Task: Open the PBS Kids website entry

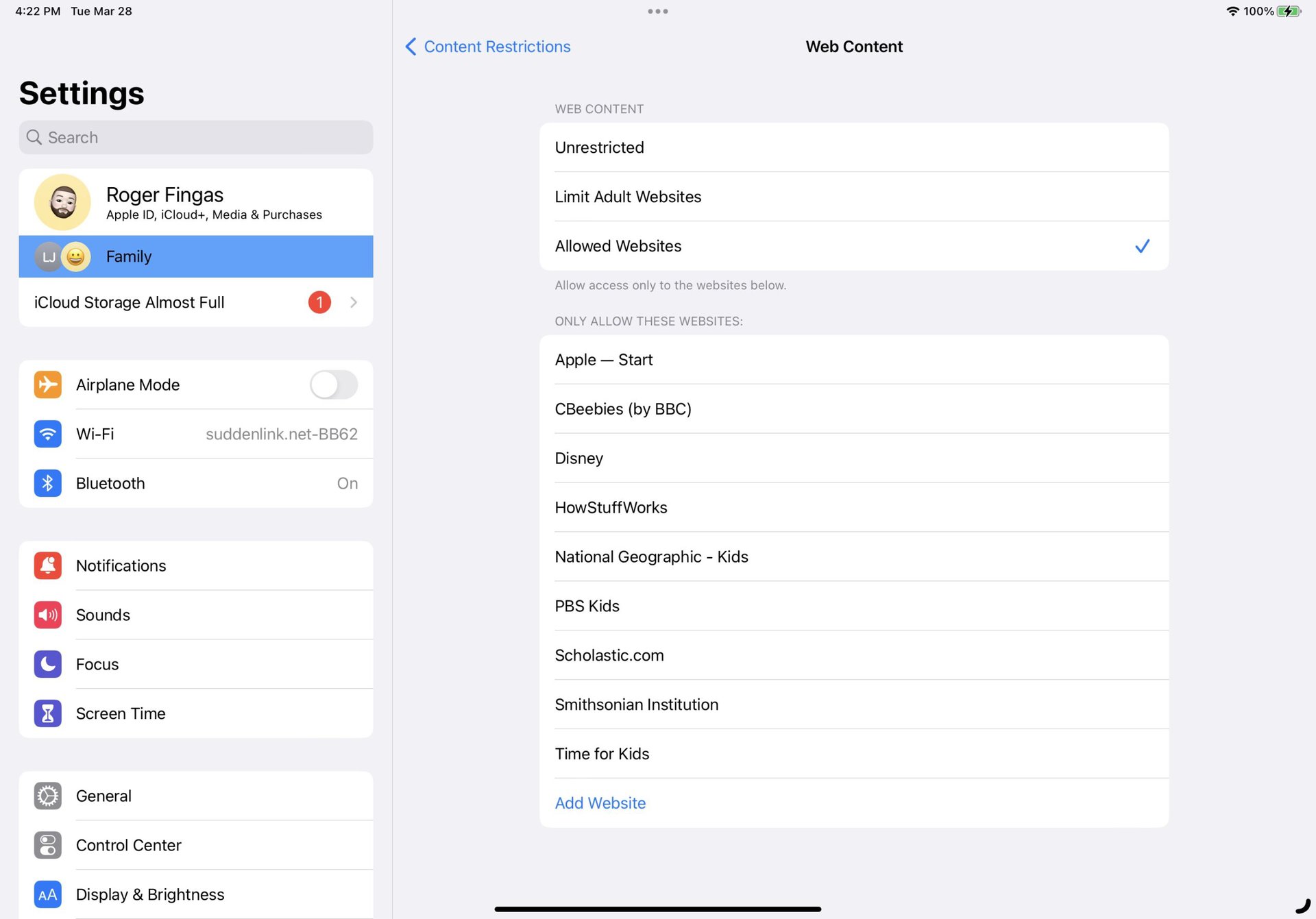Action: [853, 606]
